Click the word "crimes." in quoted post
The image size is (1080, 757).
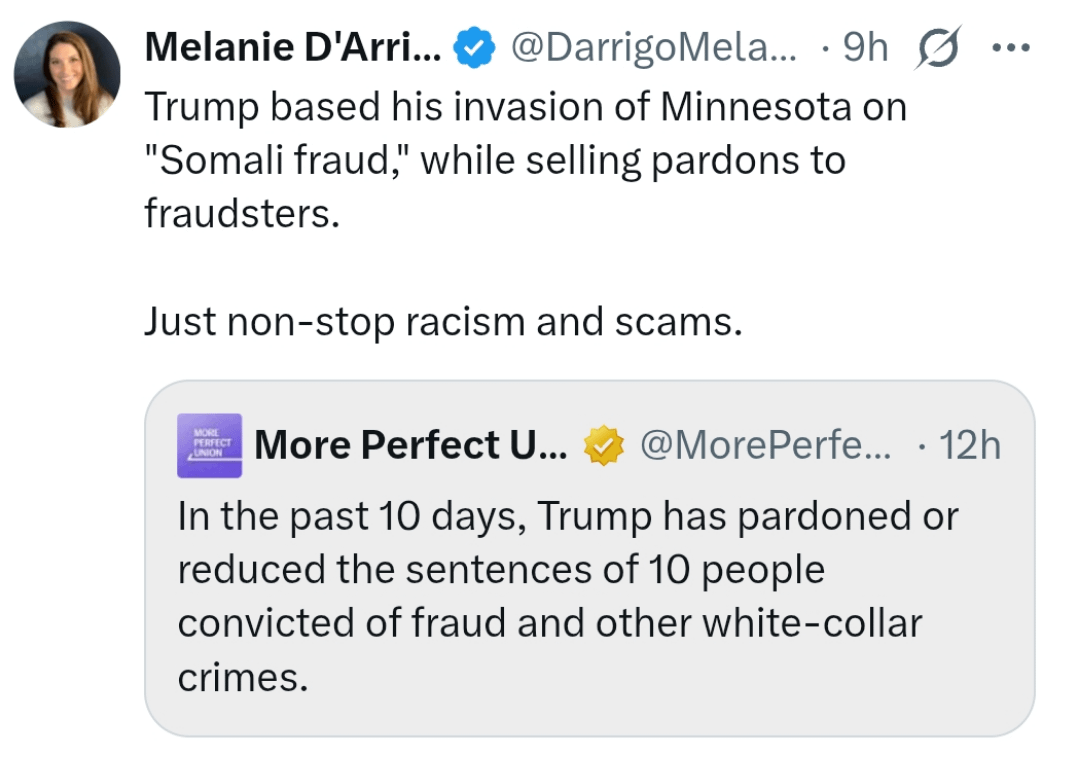(x=242, y=676)
